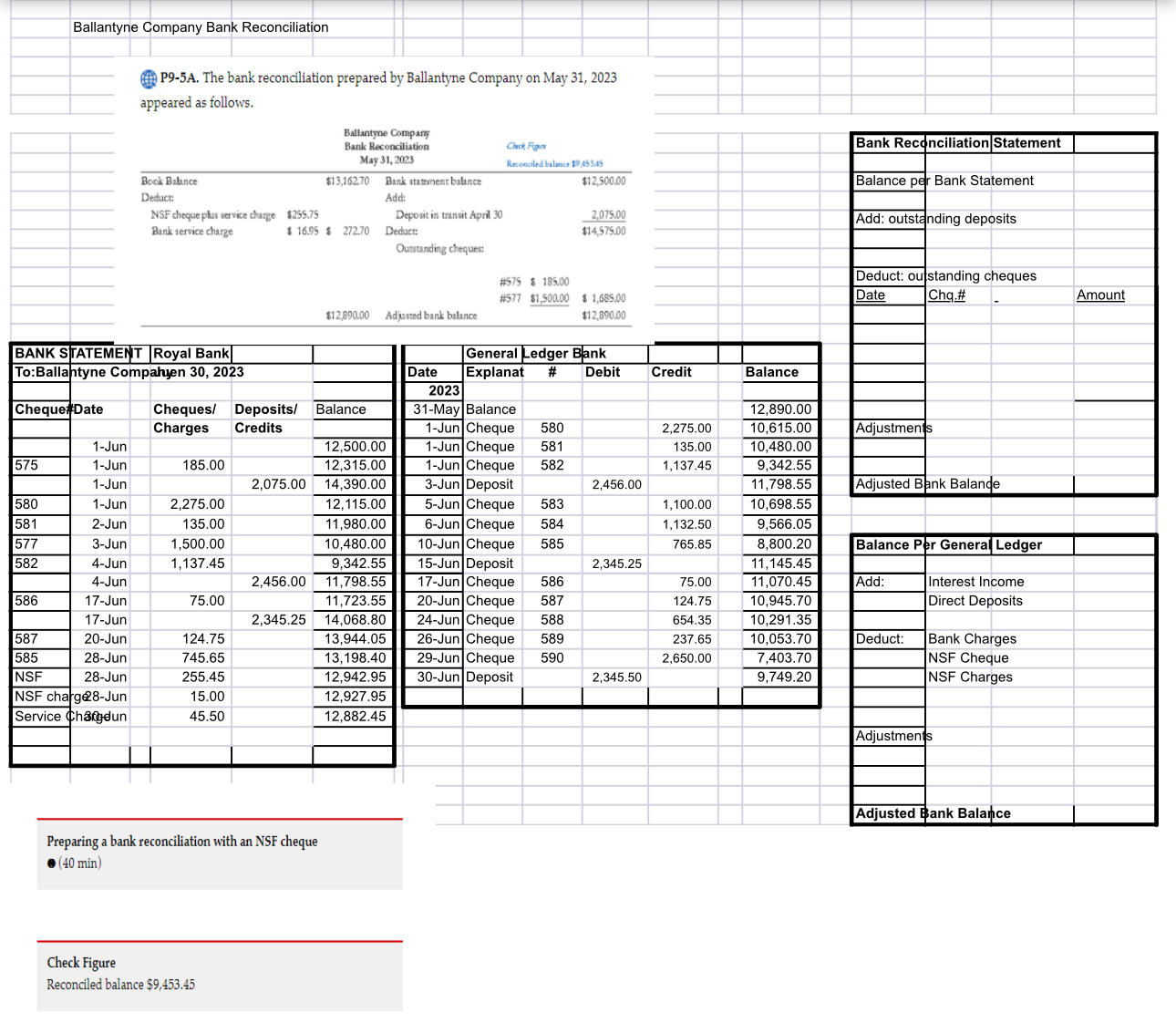Select the ledger balance 8,800.20
This screenshot has width=1176, height=1034.
coord(784,543)
